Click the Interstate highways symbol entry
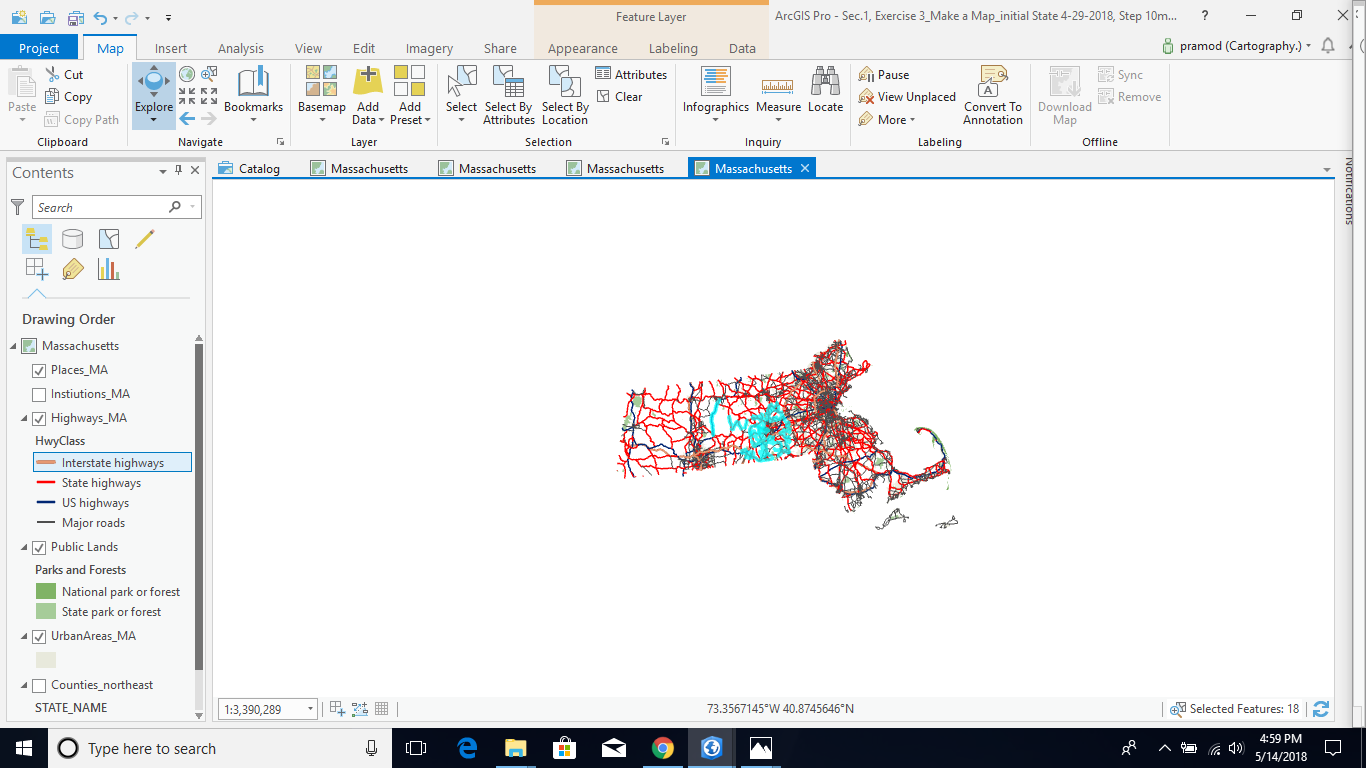 [x=112, y=462]
